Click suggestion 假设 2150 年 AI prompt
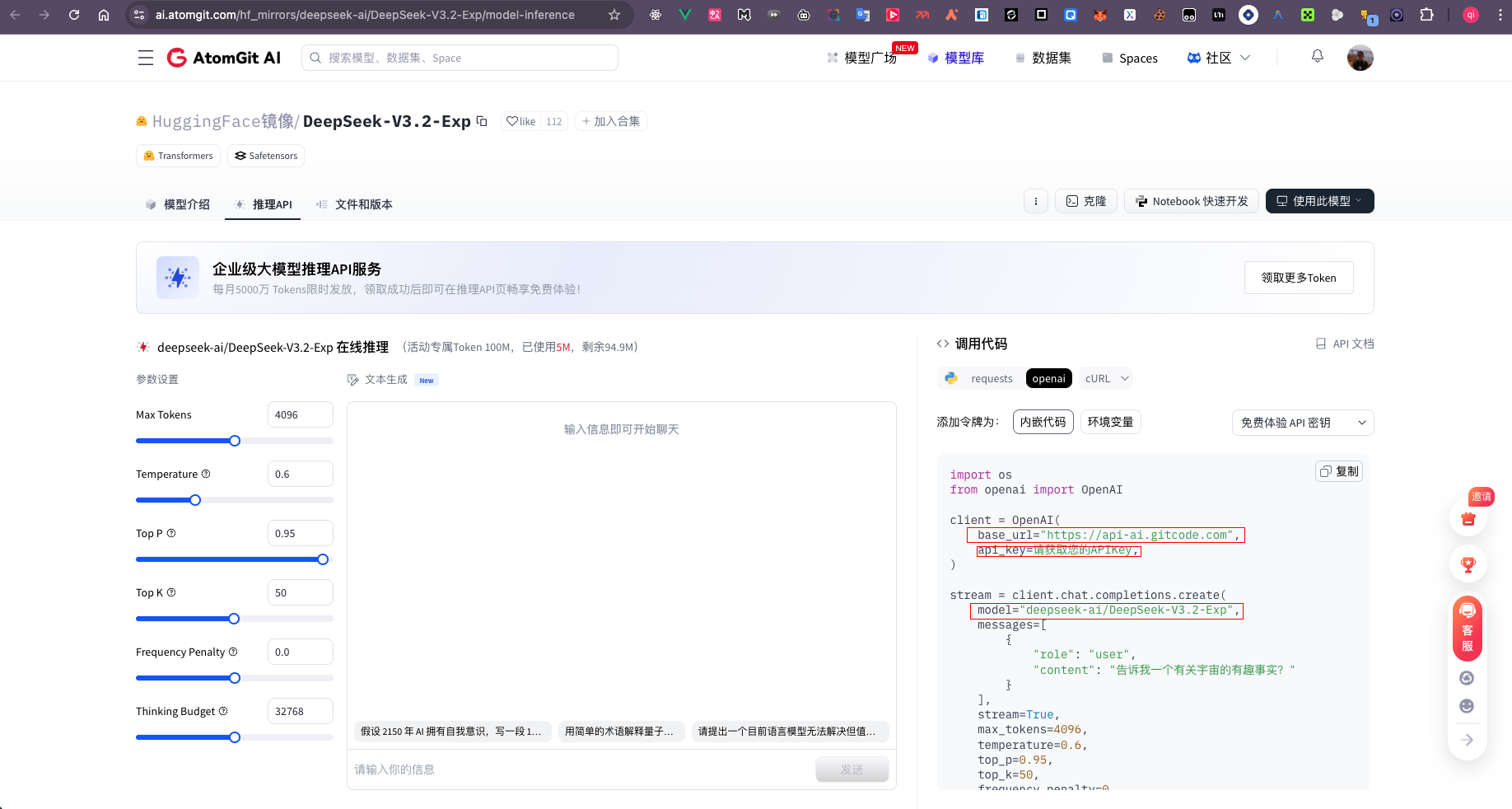The height and width of the screenshot is (809, 1512). click(x=451, y=732)
